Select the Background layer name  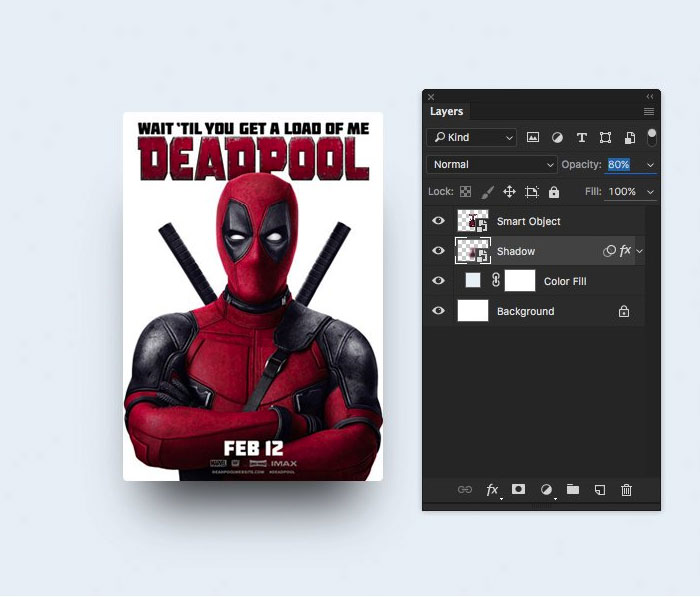pyautogui.click(x=525, y=311)
